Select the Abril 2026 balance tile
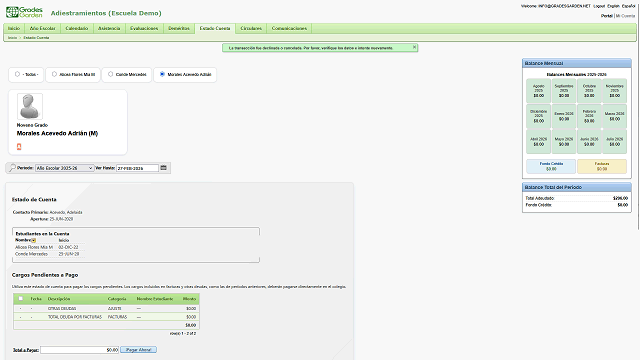 pos(538,141)
